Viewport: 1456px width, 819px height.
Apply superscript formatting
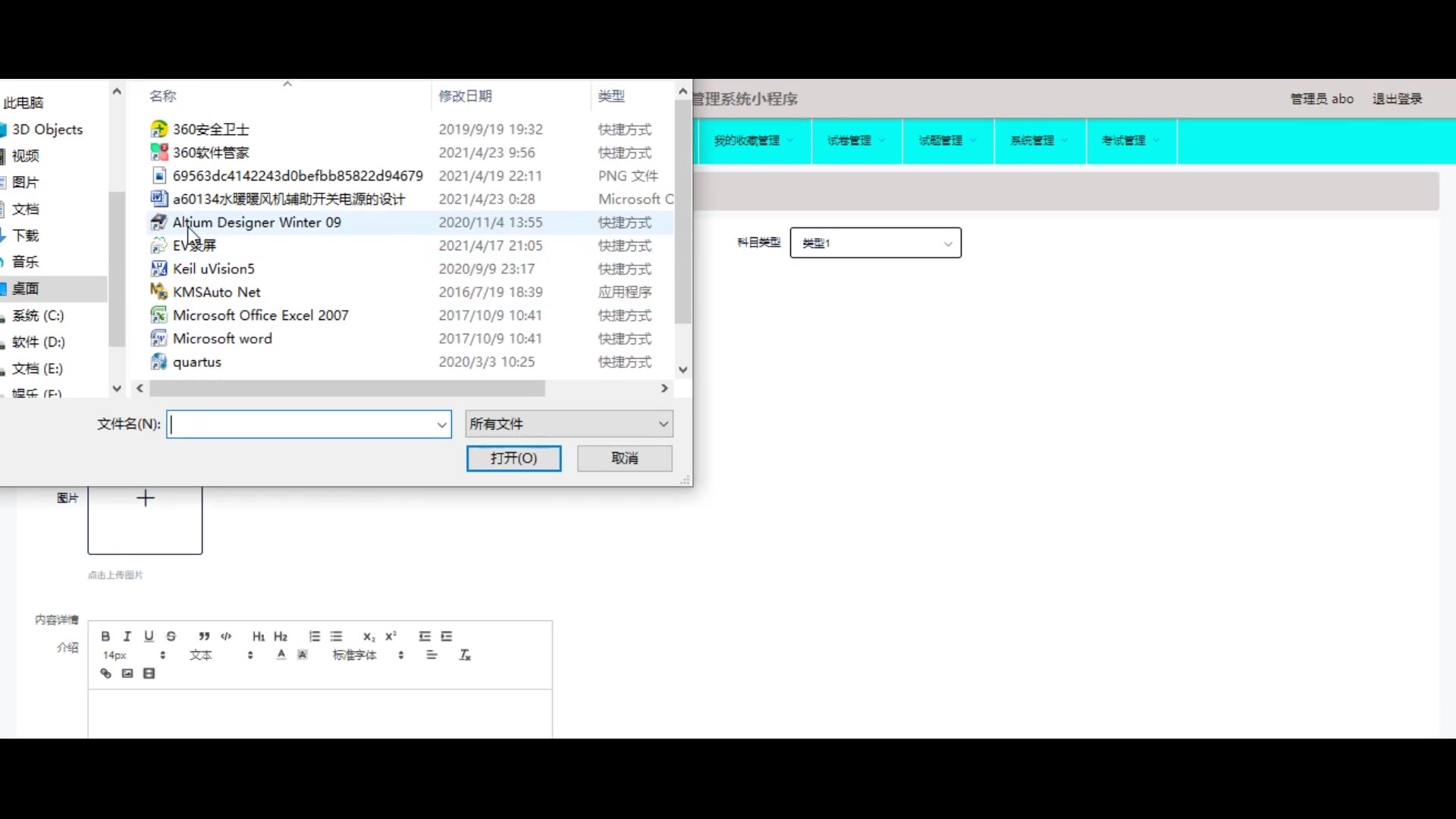[391, 636]
